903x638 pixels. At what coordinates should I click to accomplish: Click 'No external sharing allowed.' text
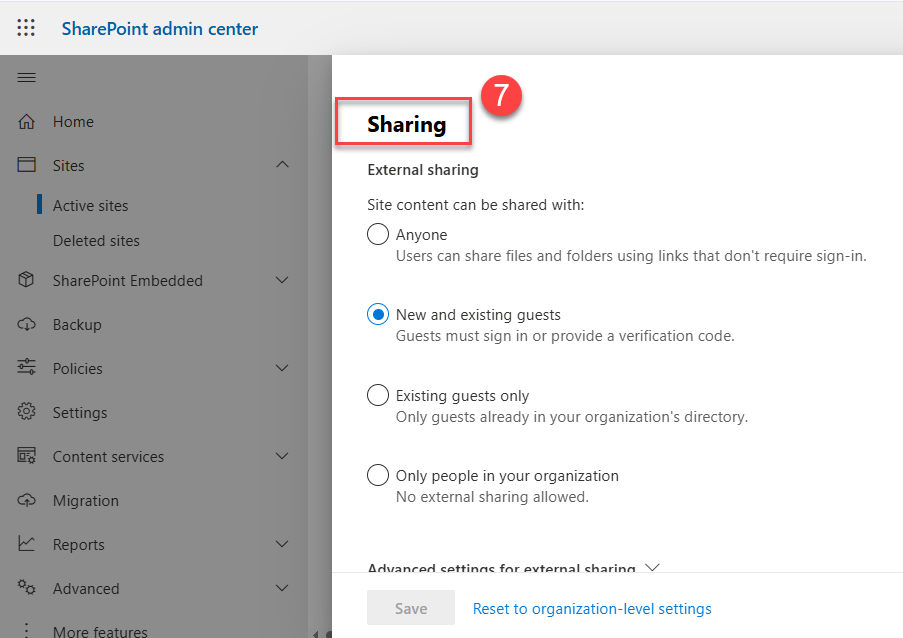tap(492, 497)
